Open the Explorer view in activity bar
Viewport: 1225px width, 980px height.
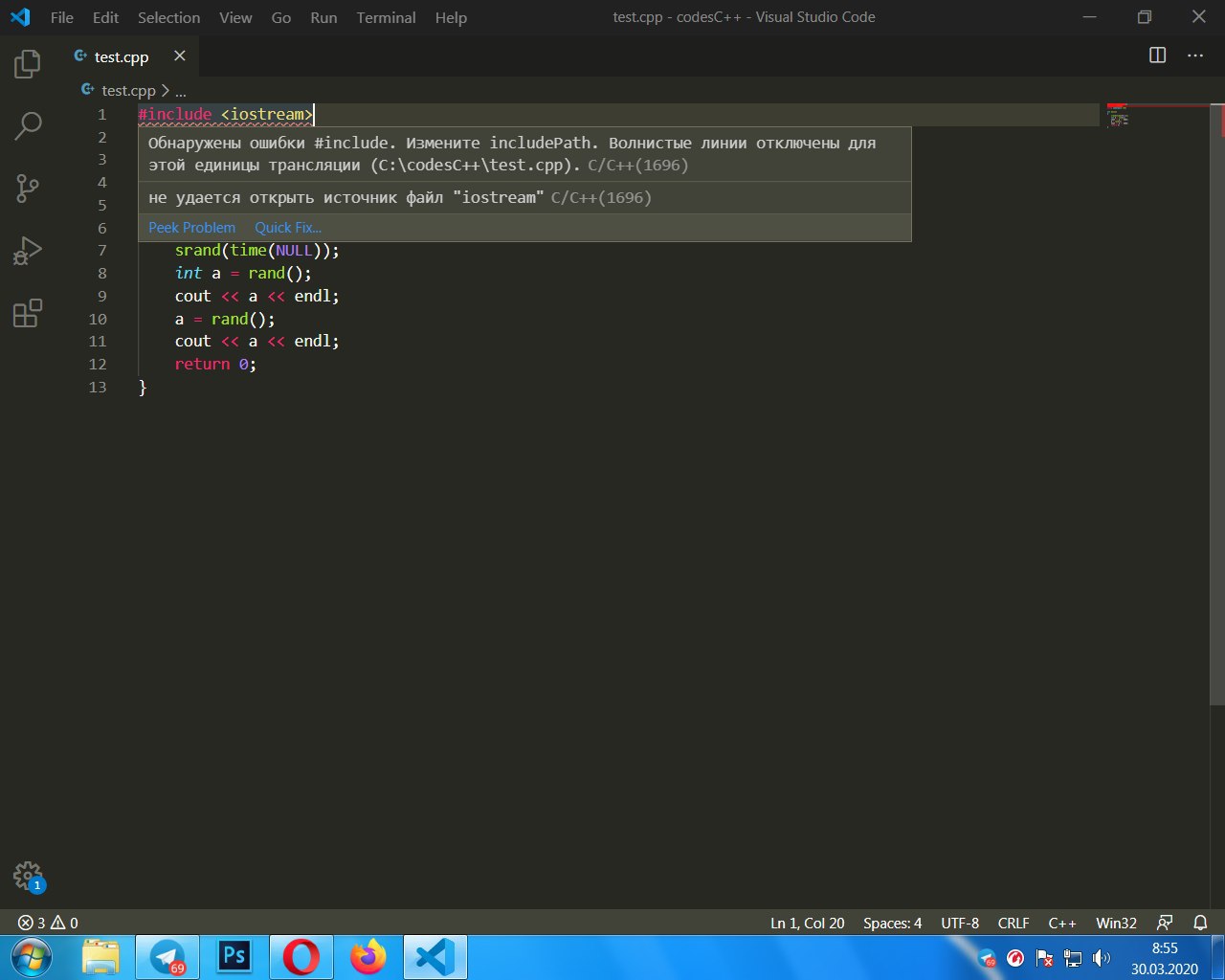point(28,64)
